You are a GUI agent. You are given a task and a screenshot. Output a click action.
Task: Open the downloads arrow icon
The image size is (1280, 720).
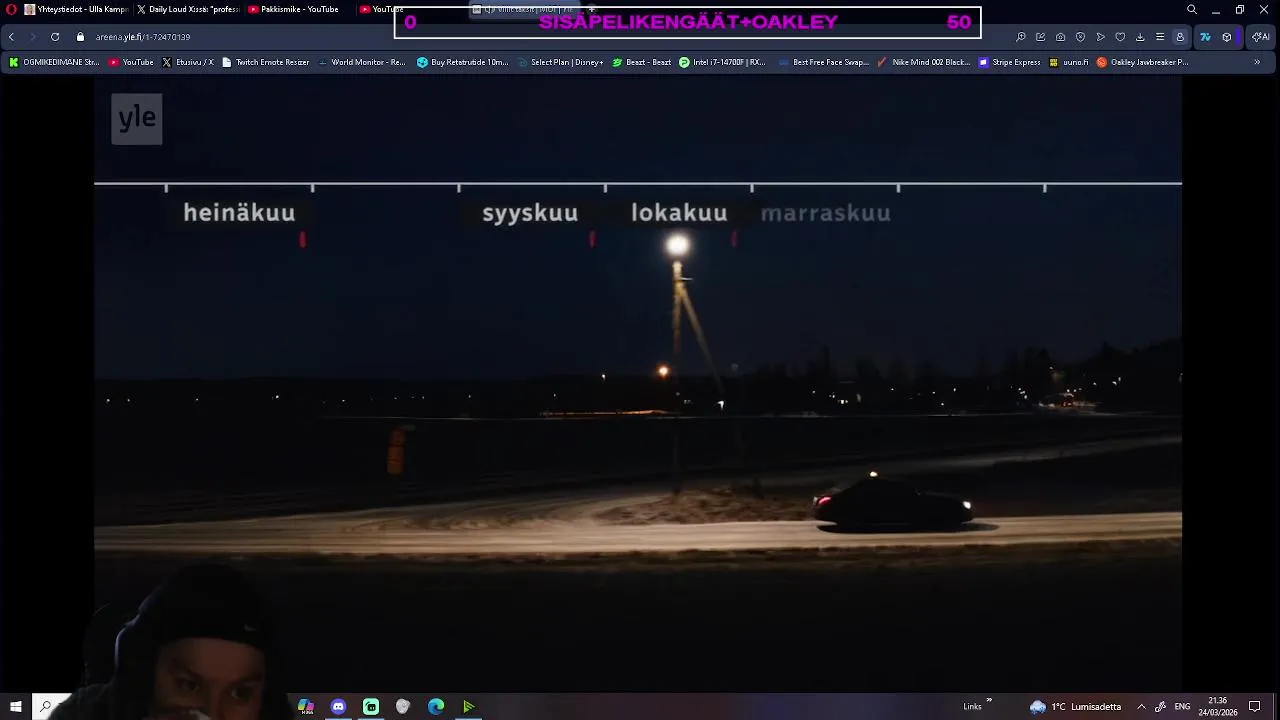tap(1140, 37)
